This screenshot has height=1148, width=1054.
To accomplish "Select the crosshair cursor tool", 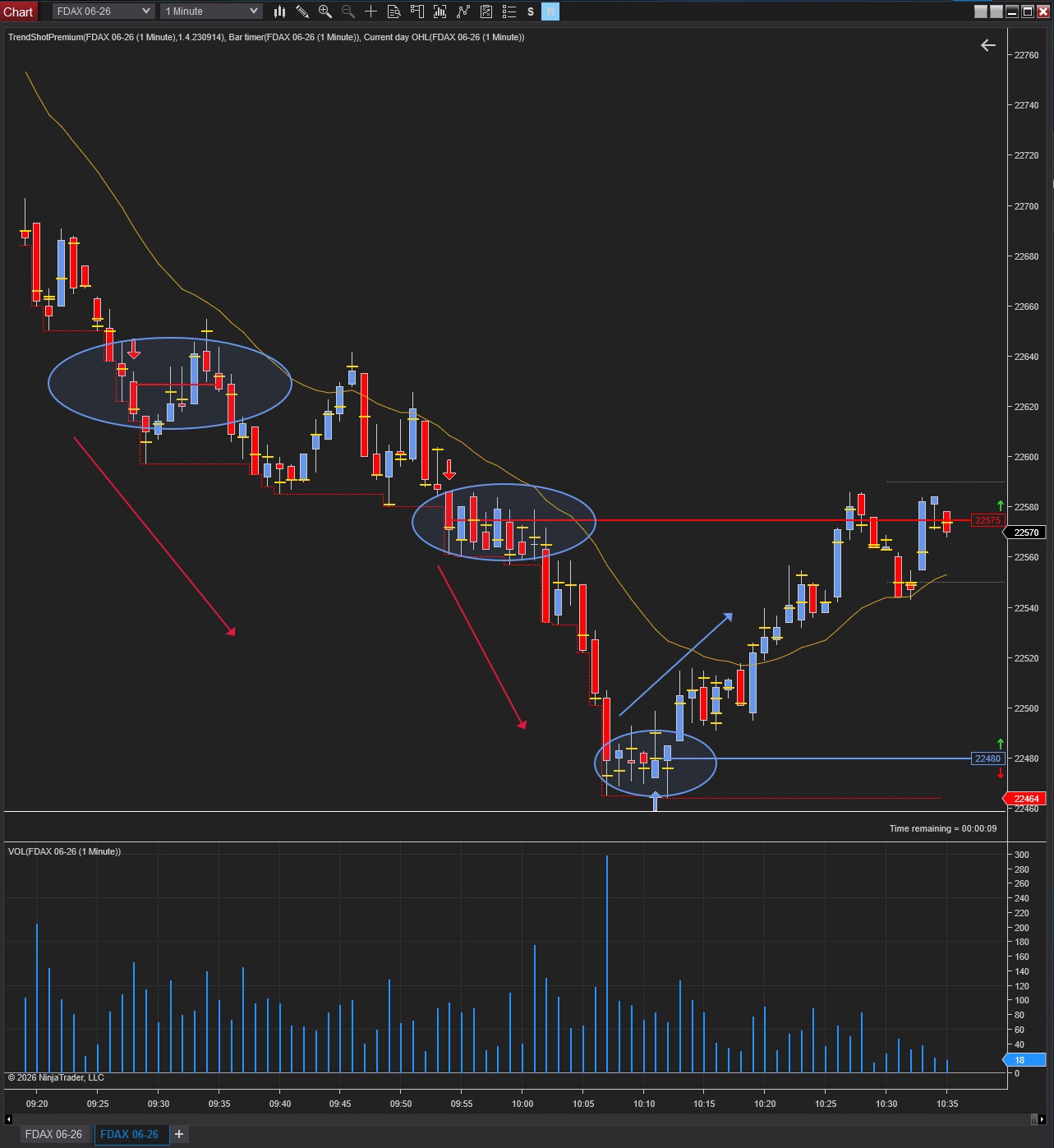I will coord(371,12).
